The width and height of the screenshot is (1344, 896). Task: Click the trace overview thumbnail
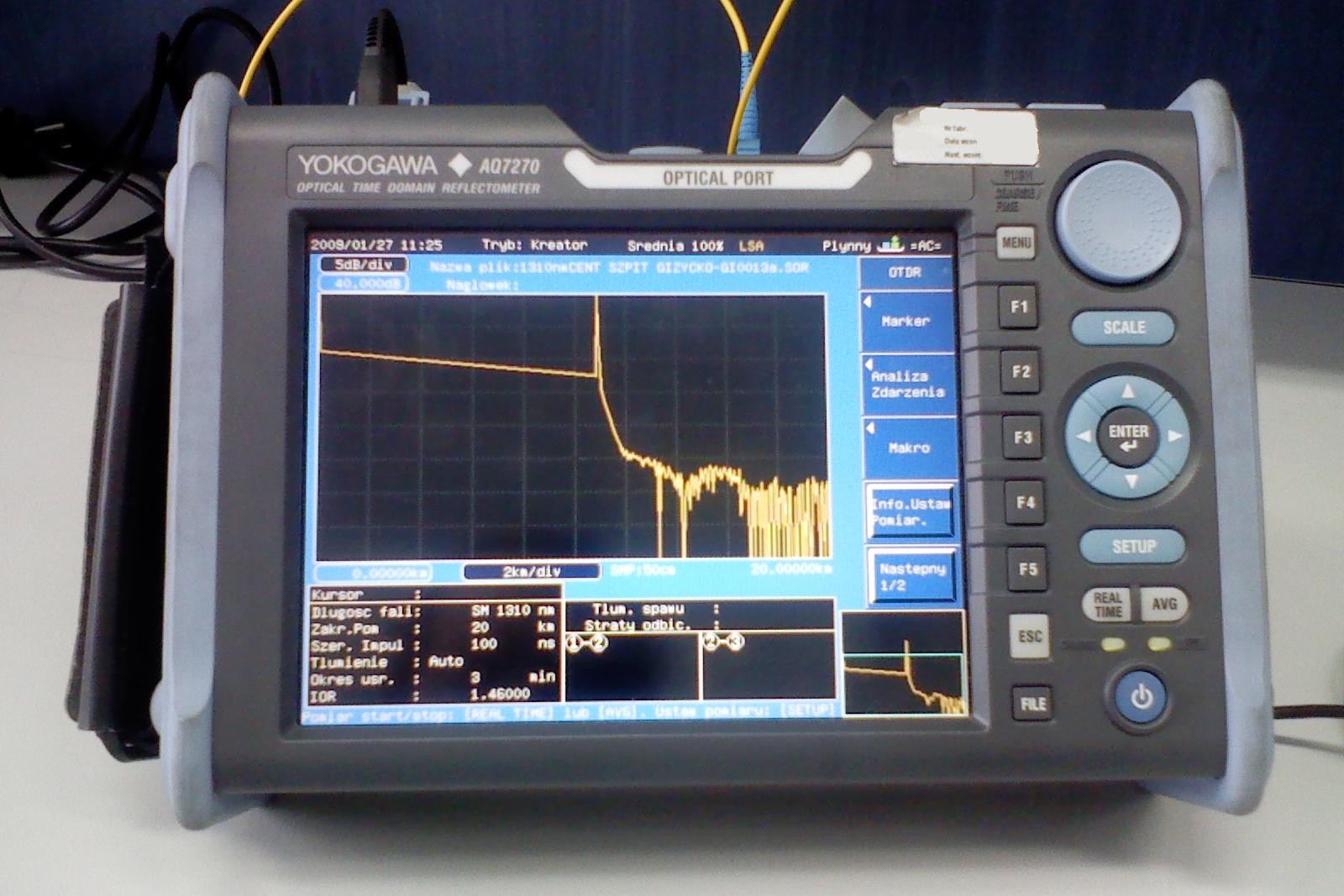coord(904,665)
